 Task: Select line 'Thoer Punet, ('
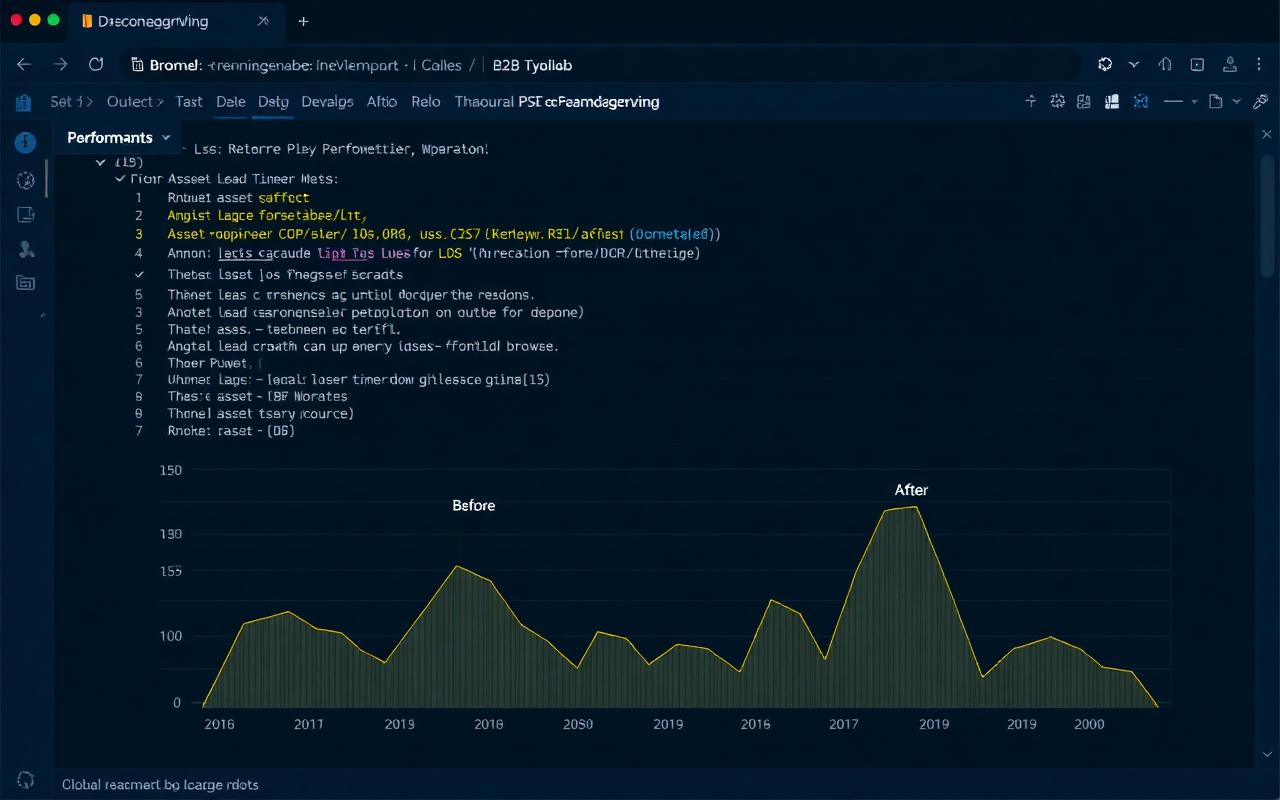(x=214, y=363)
